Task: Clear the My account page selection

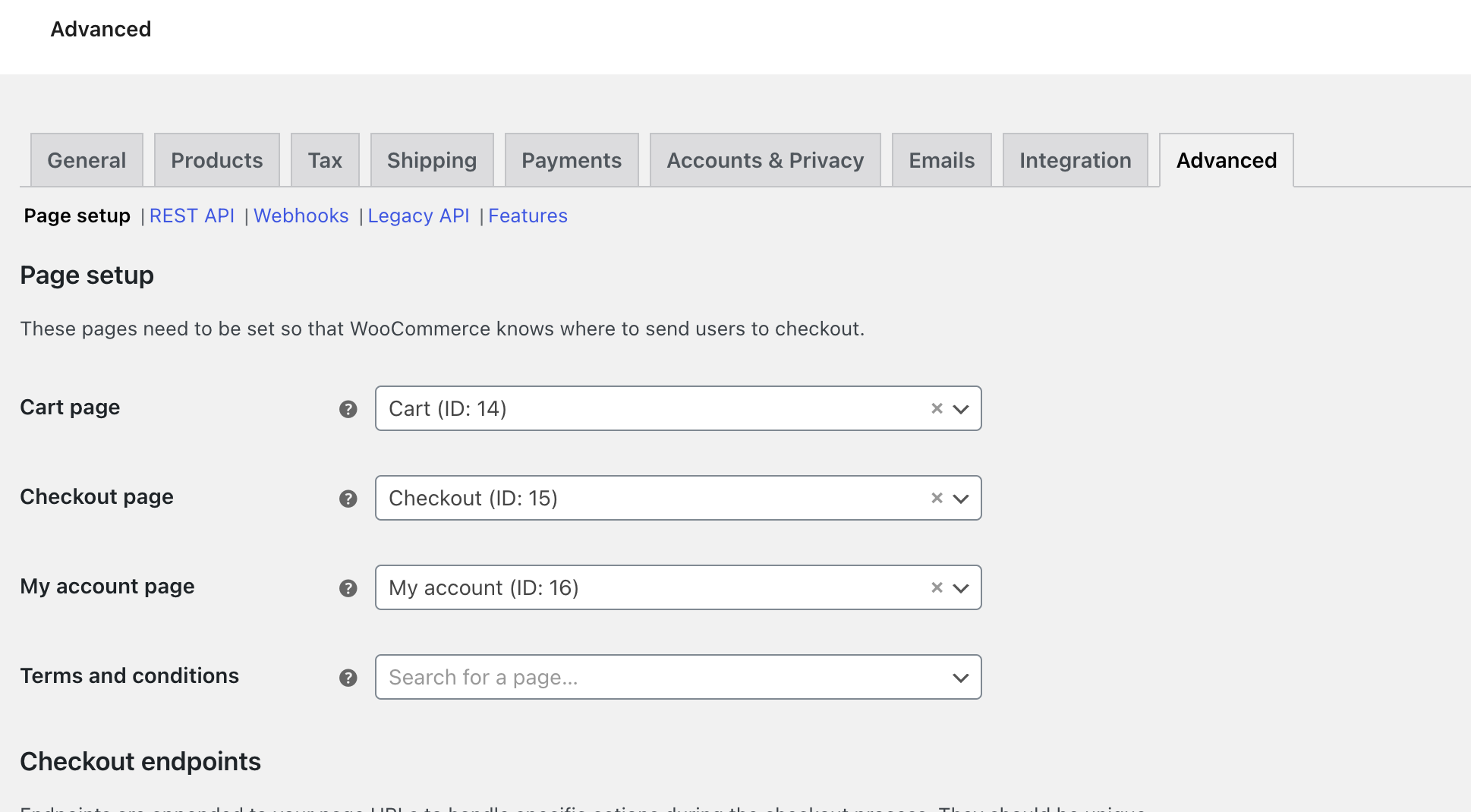Action: (937, 587)
